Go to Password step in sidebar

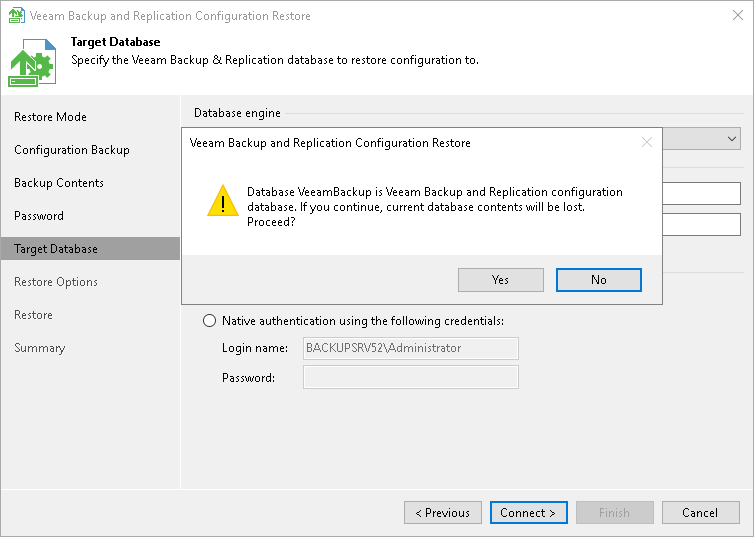click(x=39, y=216)
